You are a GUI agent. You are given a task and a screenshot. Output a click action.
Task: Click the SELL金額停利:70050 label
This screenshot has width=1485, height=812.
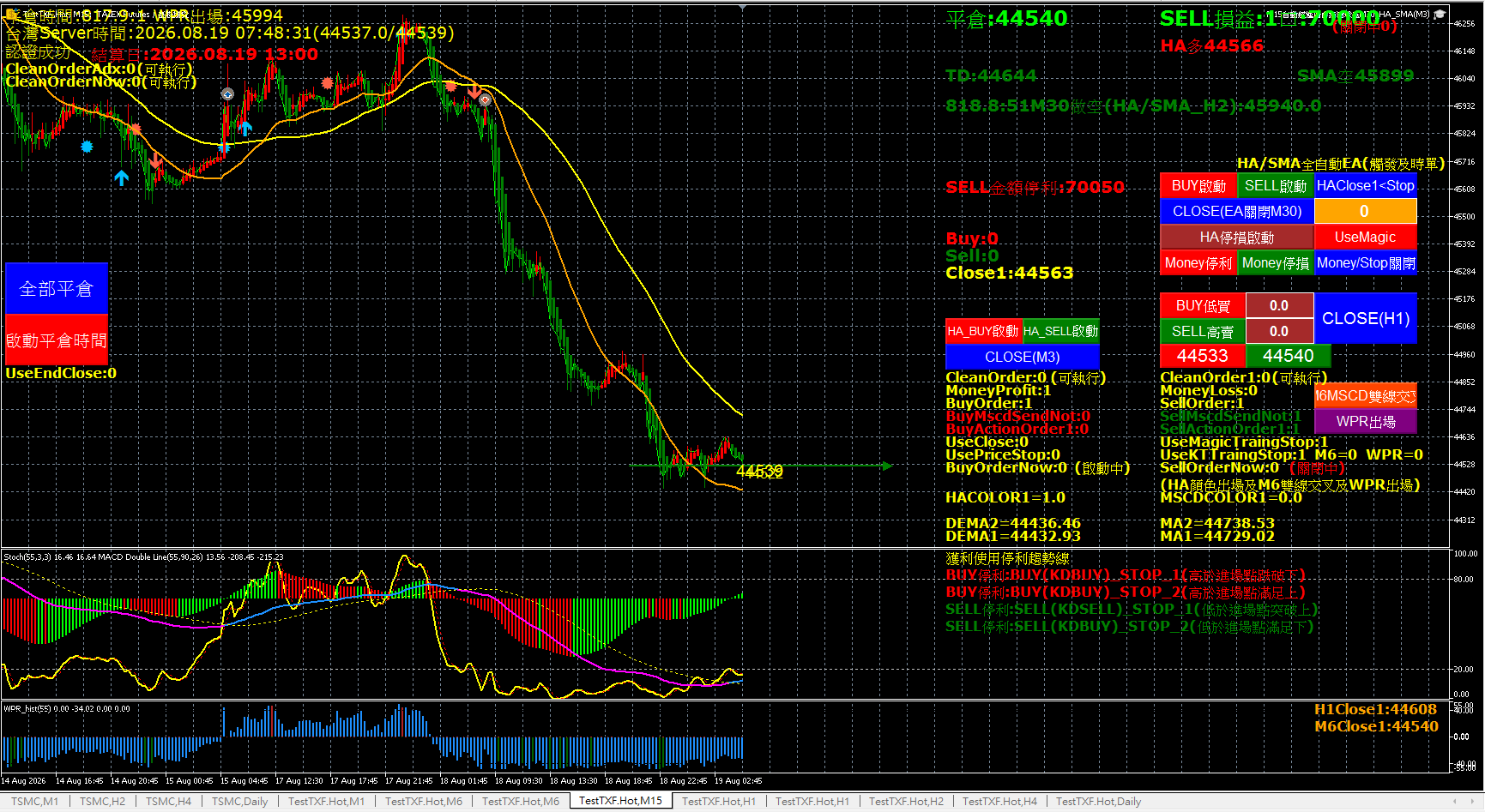coord(1035,187)
